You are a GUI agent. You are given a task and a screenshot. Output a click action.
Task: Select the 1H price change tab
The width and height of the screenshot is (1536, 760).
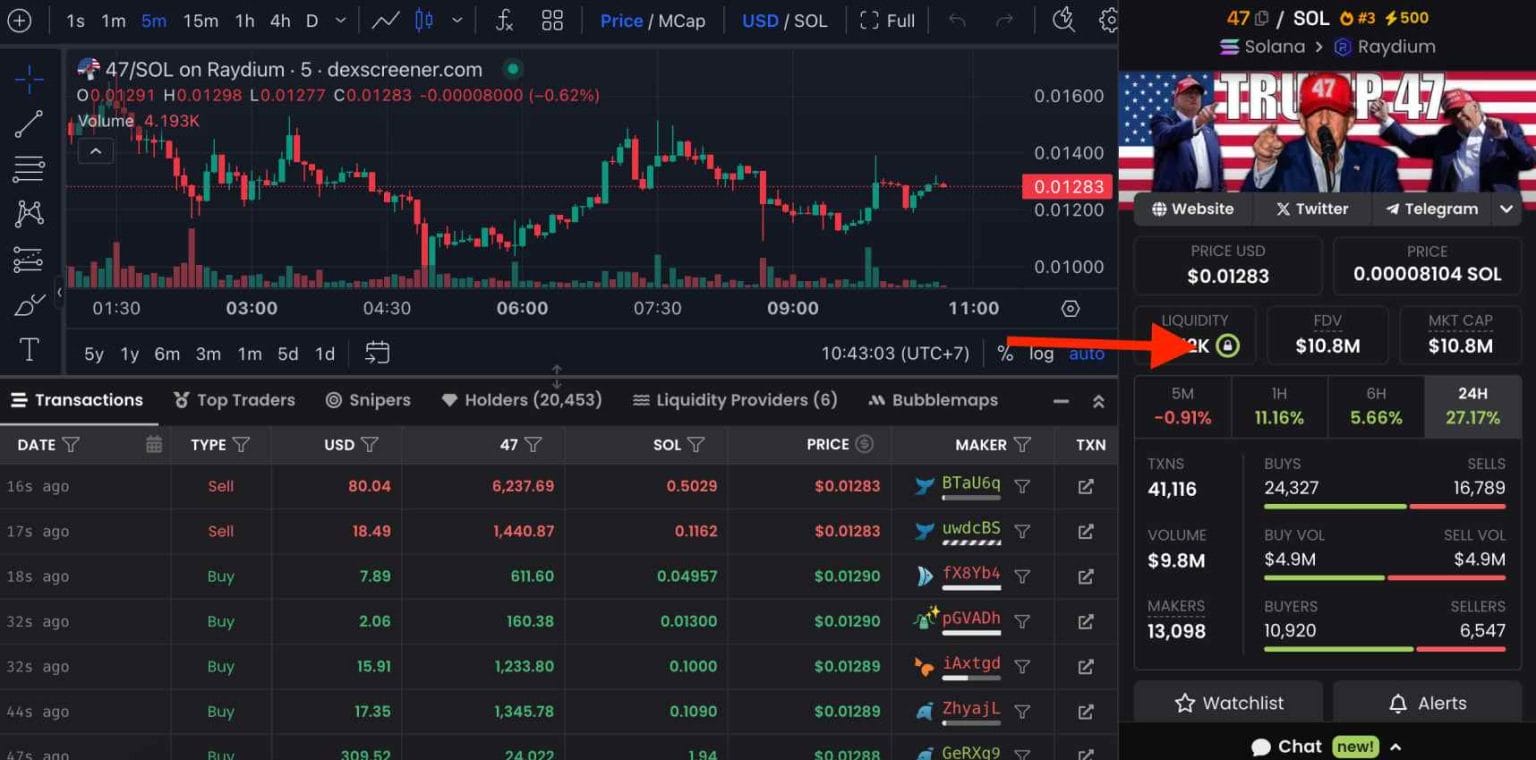point(1279,407)
